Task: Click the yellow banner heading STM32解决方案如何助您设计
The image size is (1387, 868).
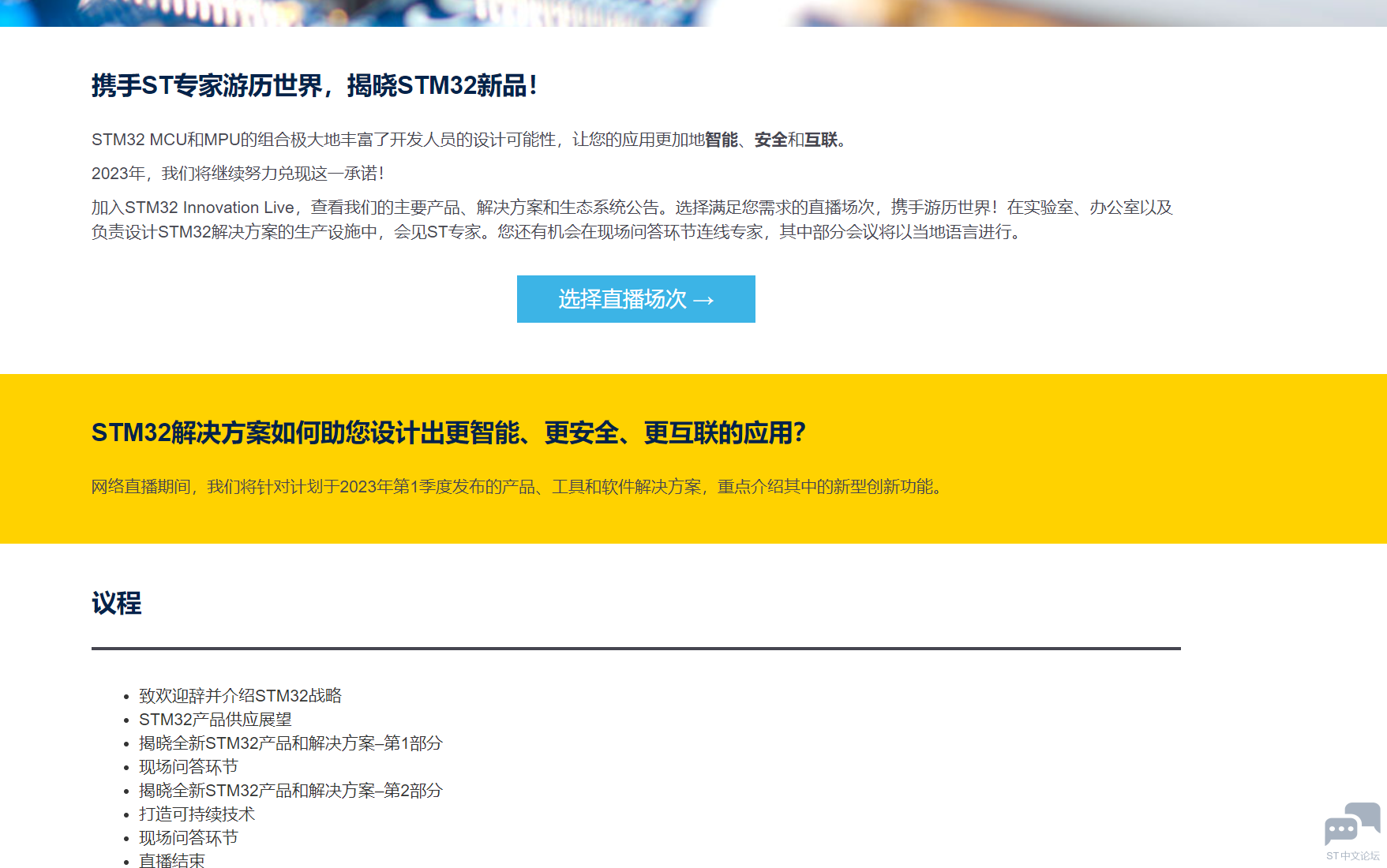Action: [x=448, y=432]
